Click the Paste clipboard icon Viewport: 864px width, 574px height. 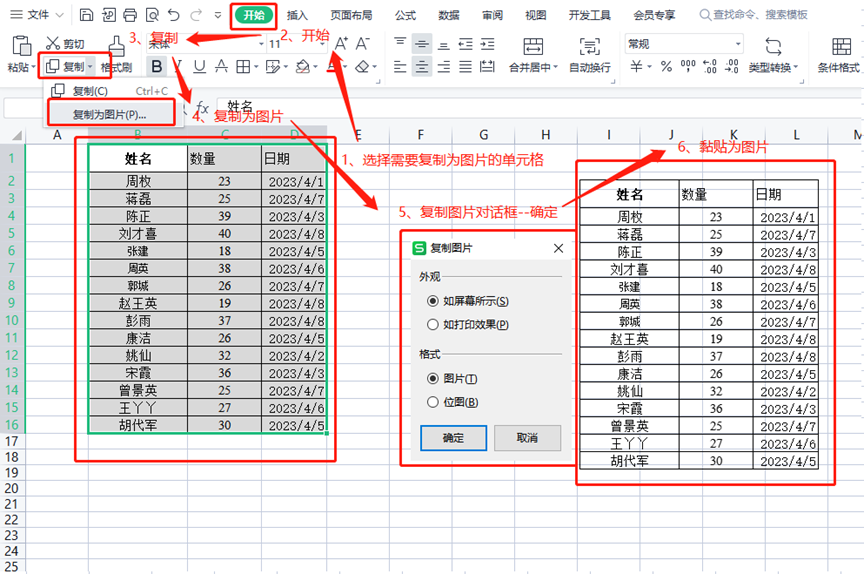pyautogui.click(x=21, y=46)
